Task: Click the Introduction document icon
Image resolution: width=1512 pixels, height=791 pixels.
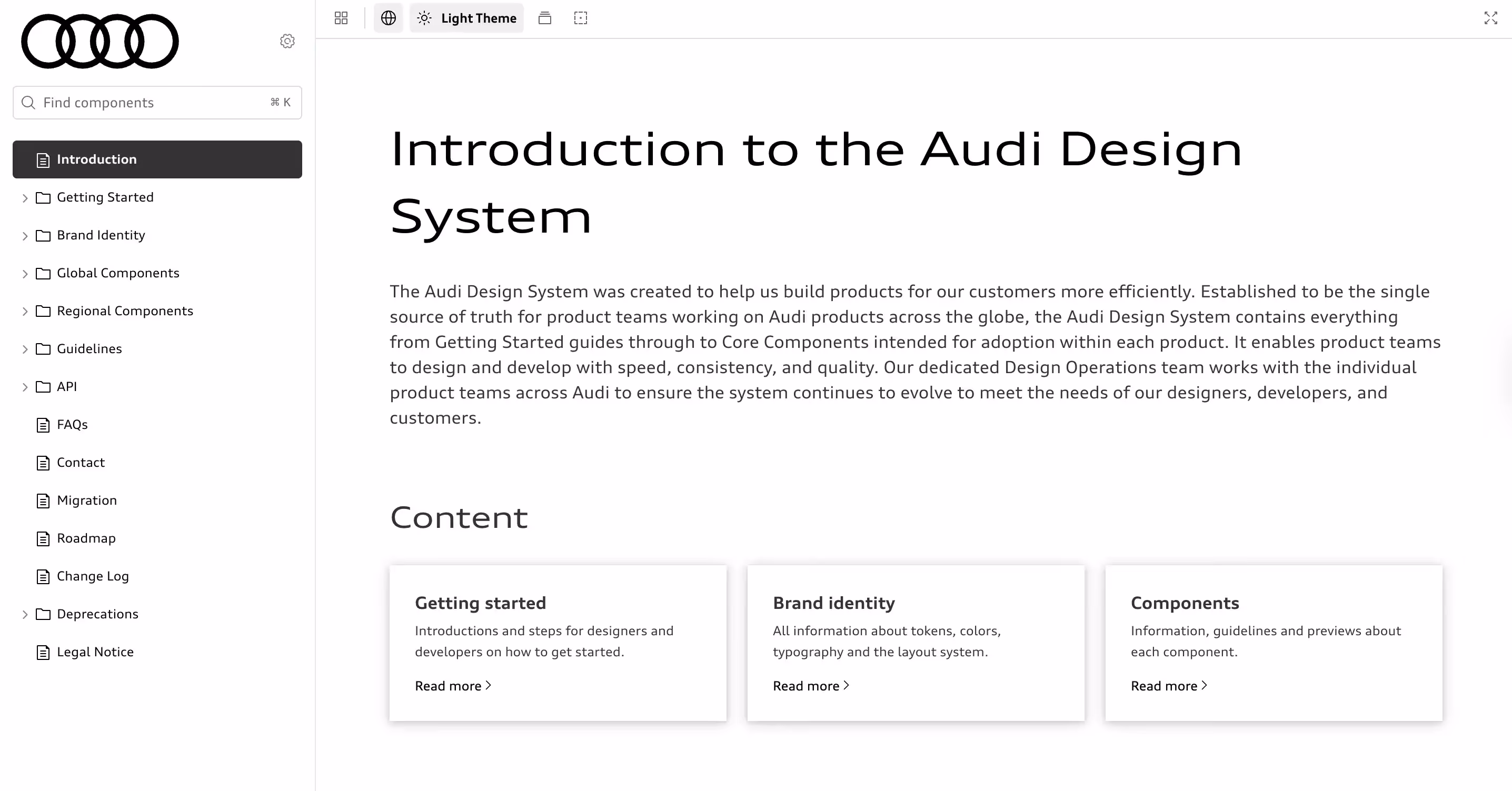Action: (43, 159)
